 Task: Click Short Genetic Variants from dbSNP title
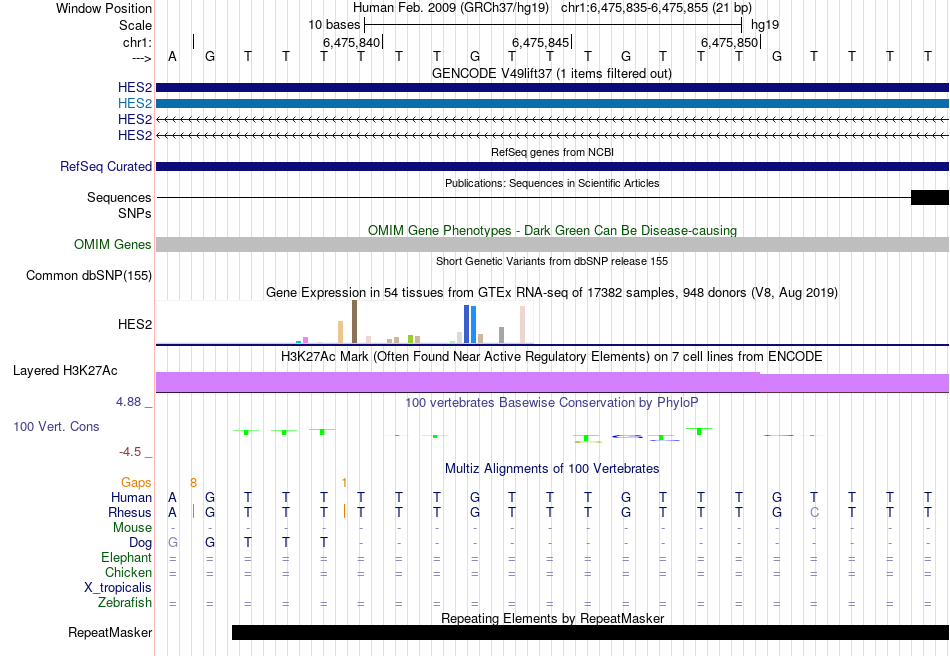[x=552, y=261]
